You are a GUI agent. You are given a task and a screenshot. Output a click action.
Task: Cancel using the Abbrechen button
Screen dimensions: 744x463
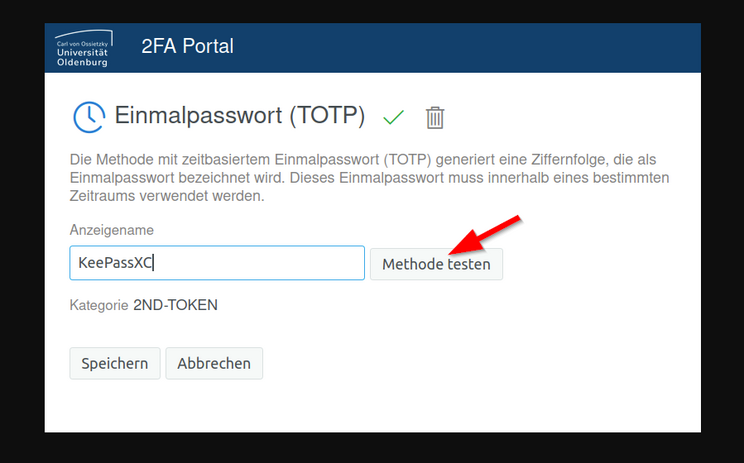click(x=214, y=363)
